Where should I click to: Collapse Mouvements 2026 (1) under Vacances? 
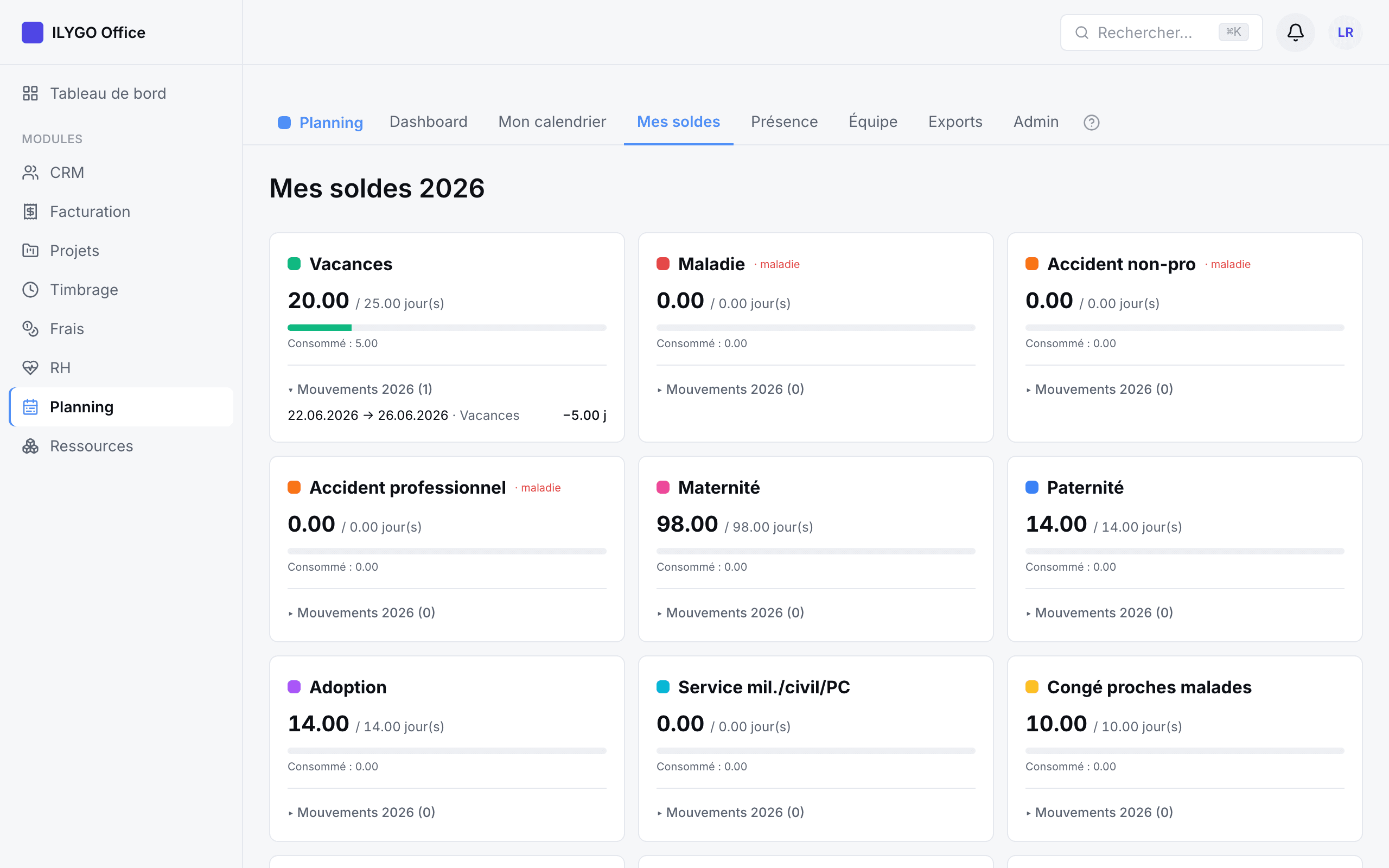(360, 389)
